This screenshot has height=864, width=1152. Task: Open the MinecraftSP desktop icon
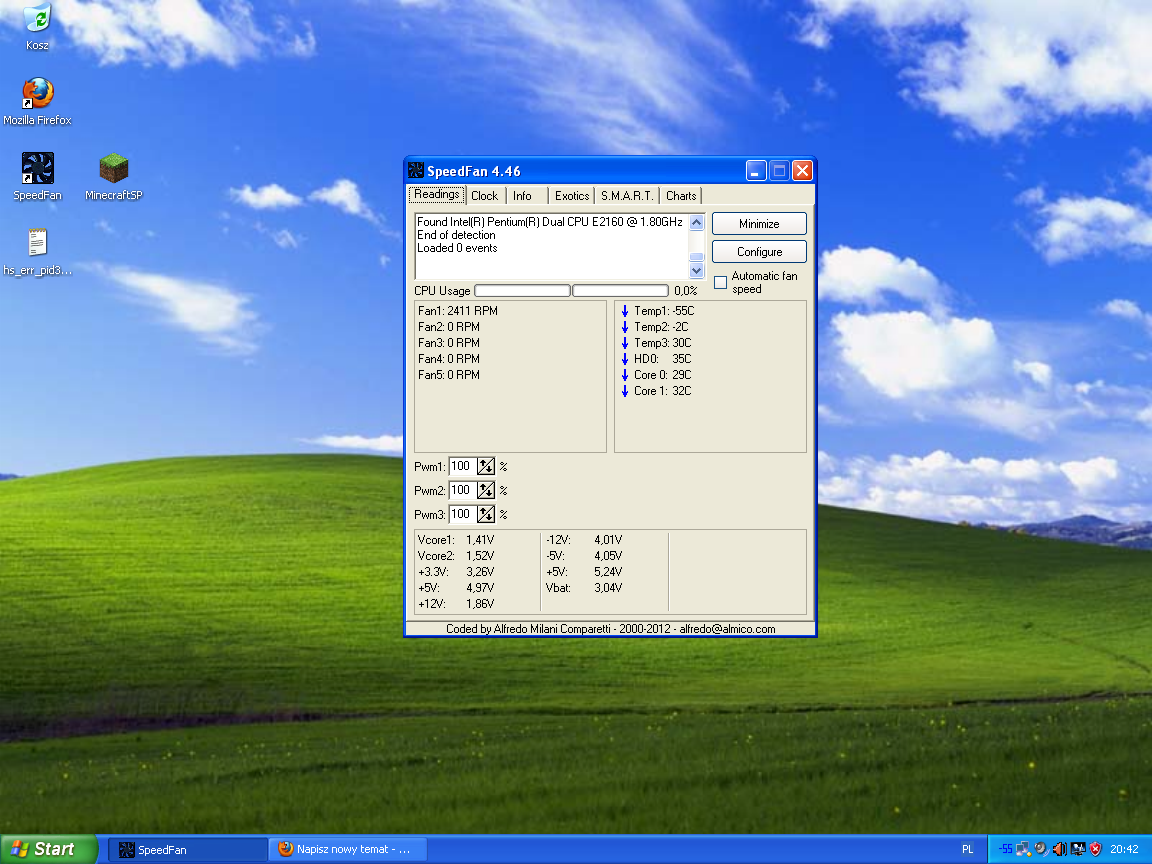click(x=113, y=169)
